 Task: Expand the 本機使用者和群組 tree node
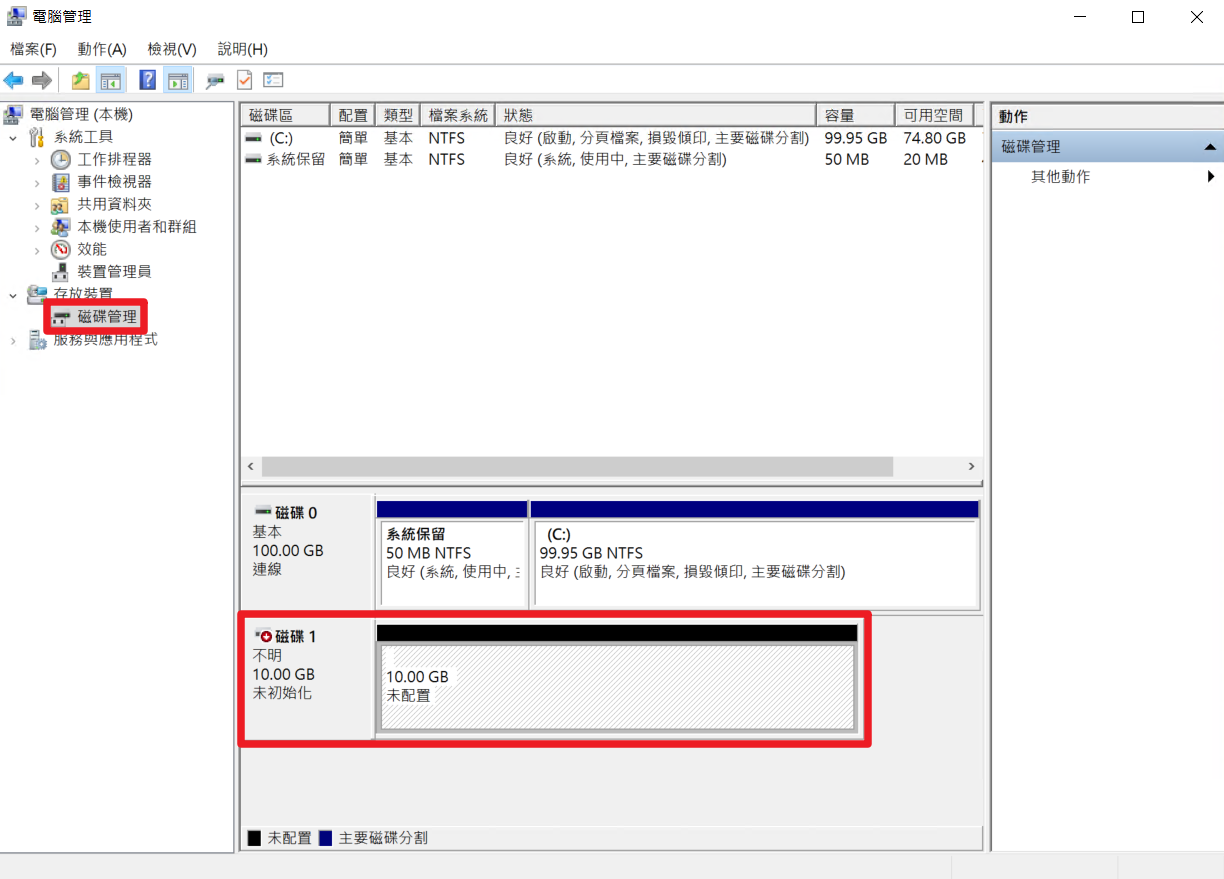tap(37, 227)
